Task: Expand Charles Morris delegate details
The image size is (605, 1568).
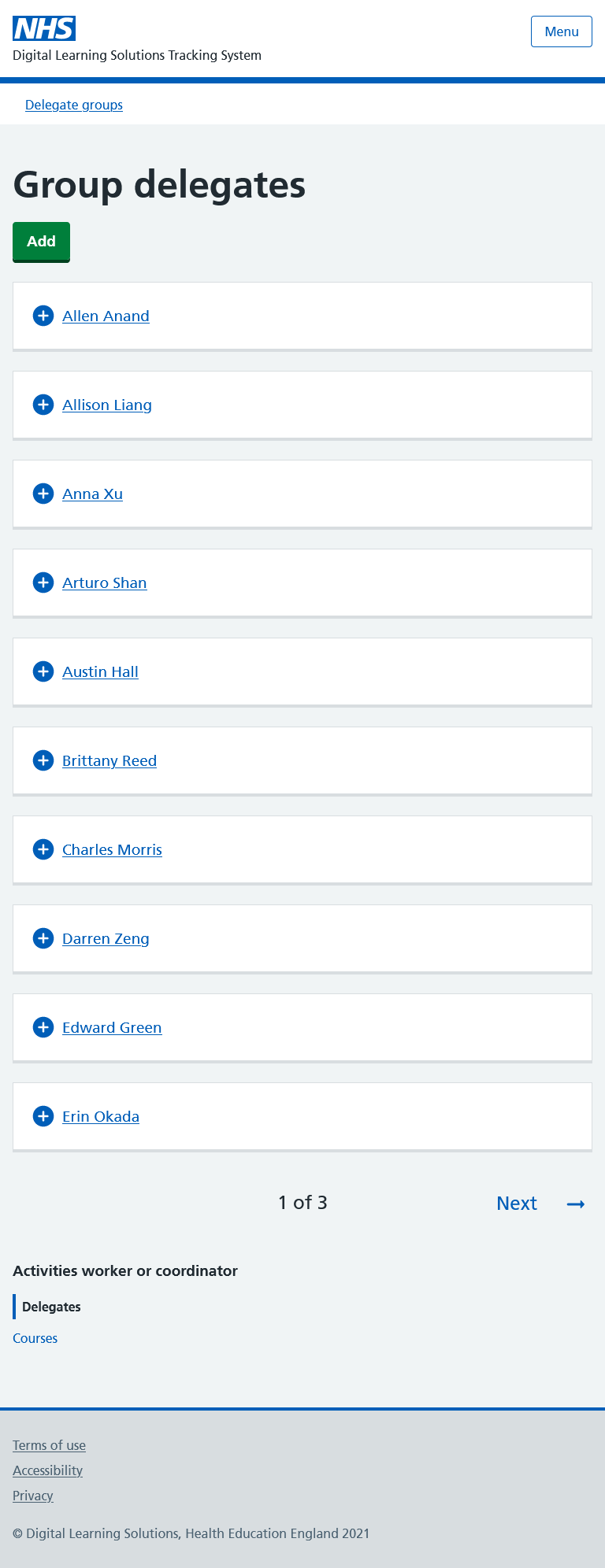Action: [x=112, y=849]
